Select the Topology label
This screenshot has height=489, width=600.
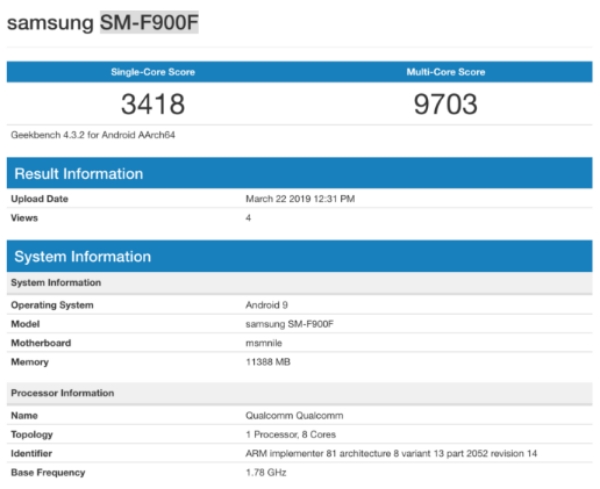click(32, 435)
